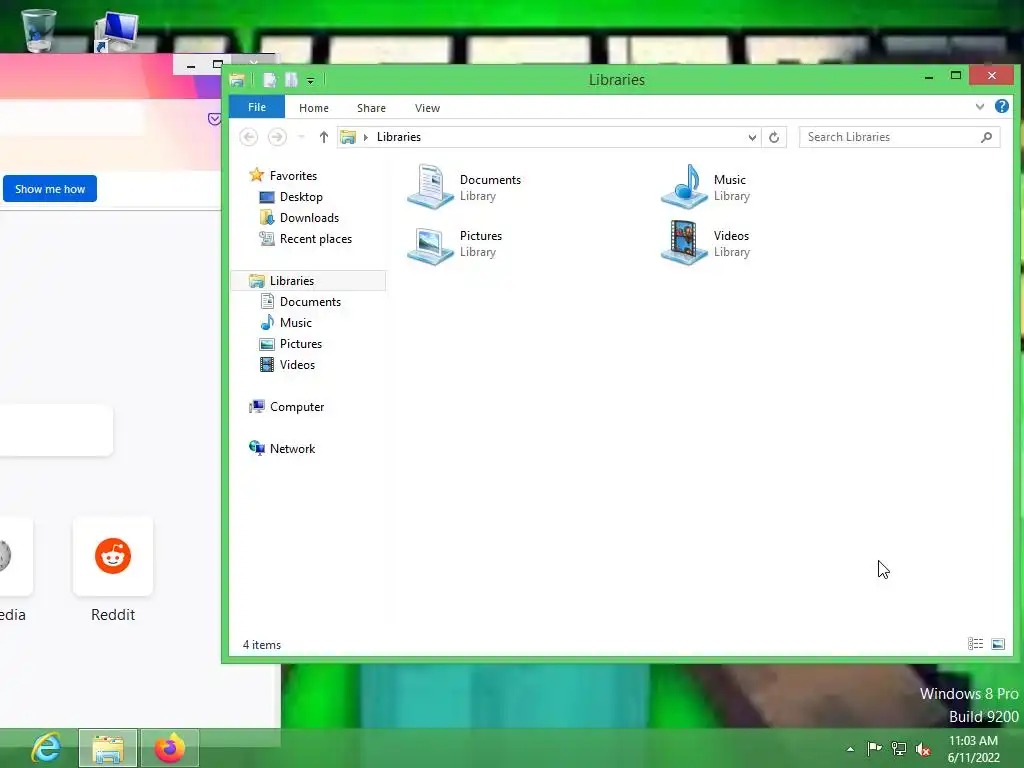Click the address bar Libraries folder icon
Image resolution: width=1024 pixels, height=768 pixels.
tap(348, 137)
